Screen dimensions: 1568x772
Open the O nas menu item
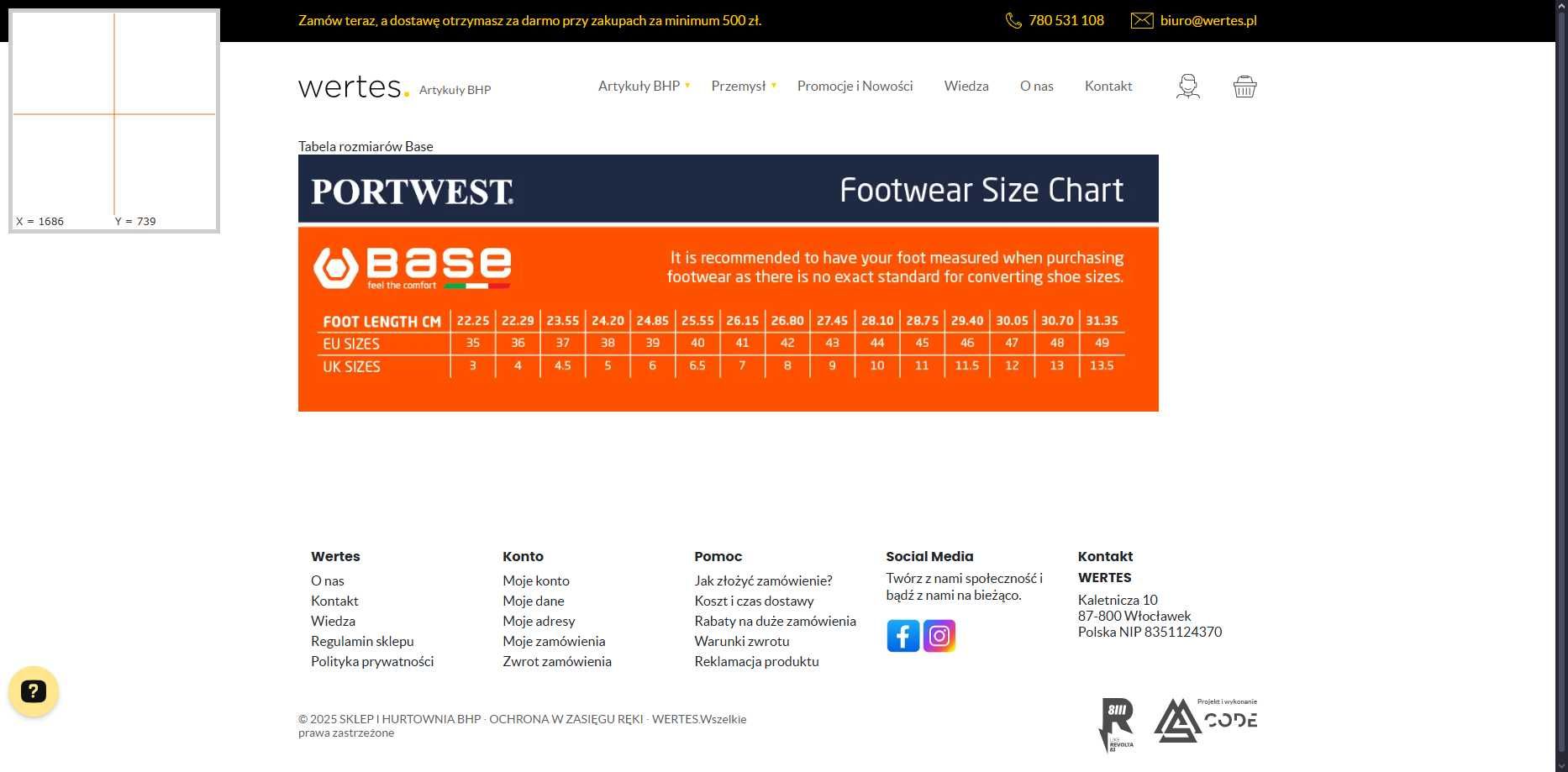point(1037,86)
